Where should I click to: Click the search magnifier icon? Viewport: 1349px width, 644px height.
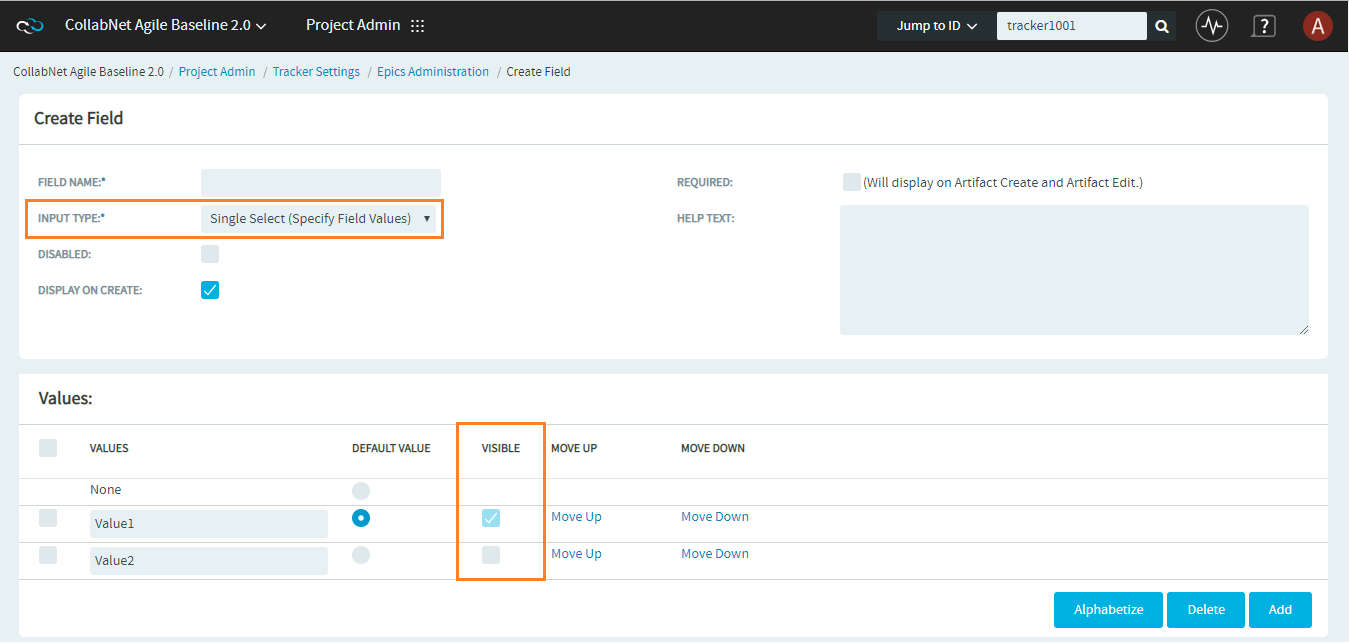pos(1162,27)
